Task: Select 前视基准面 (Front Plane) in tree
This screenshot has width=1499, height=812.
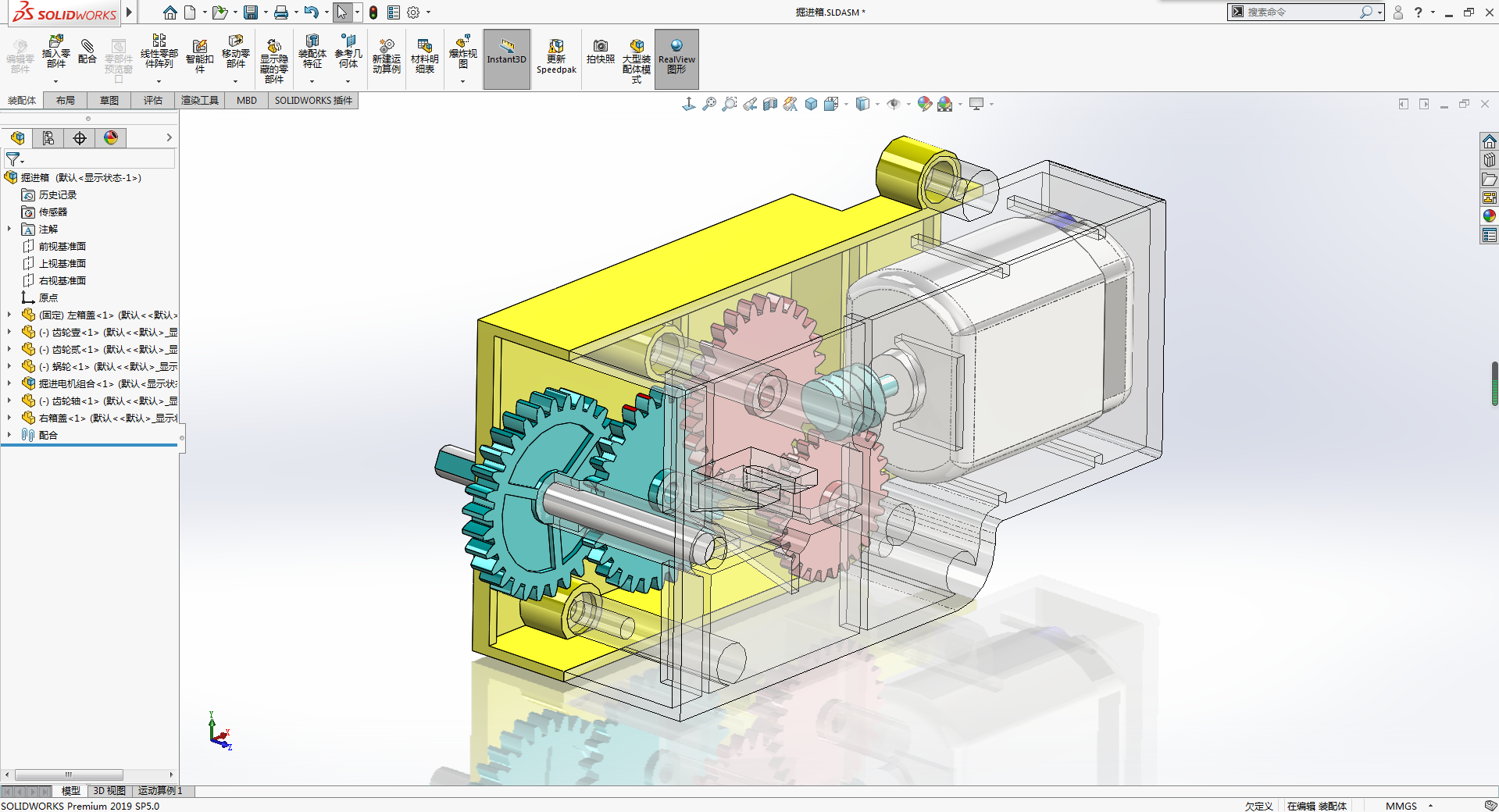Action: 62,246
